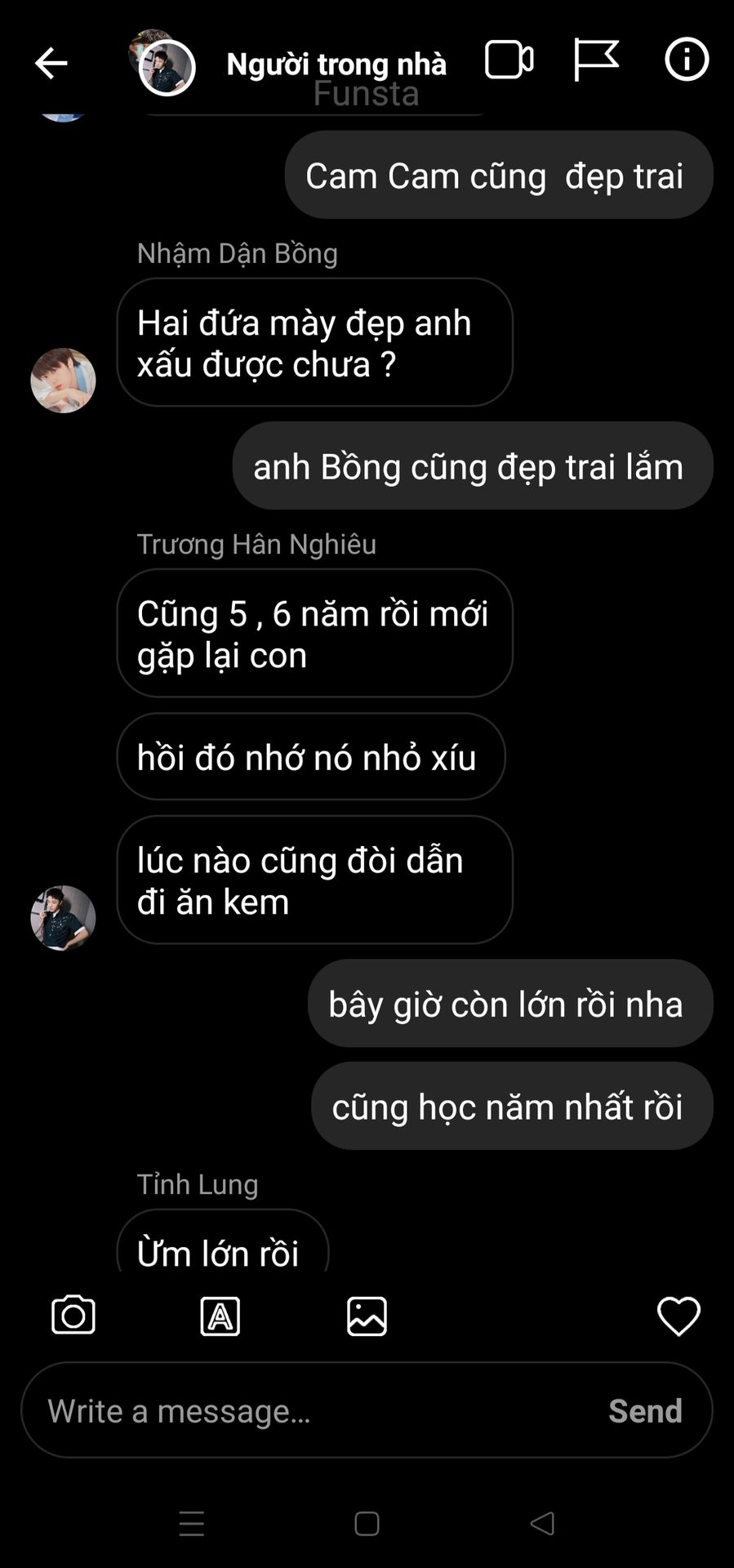Tap the Android recent apps menu button
Screen dimensions: 734x1568
192,1524
